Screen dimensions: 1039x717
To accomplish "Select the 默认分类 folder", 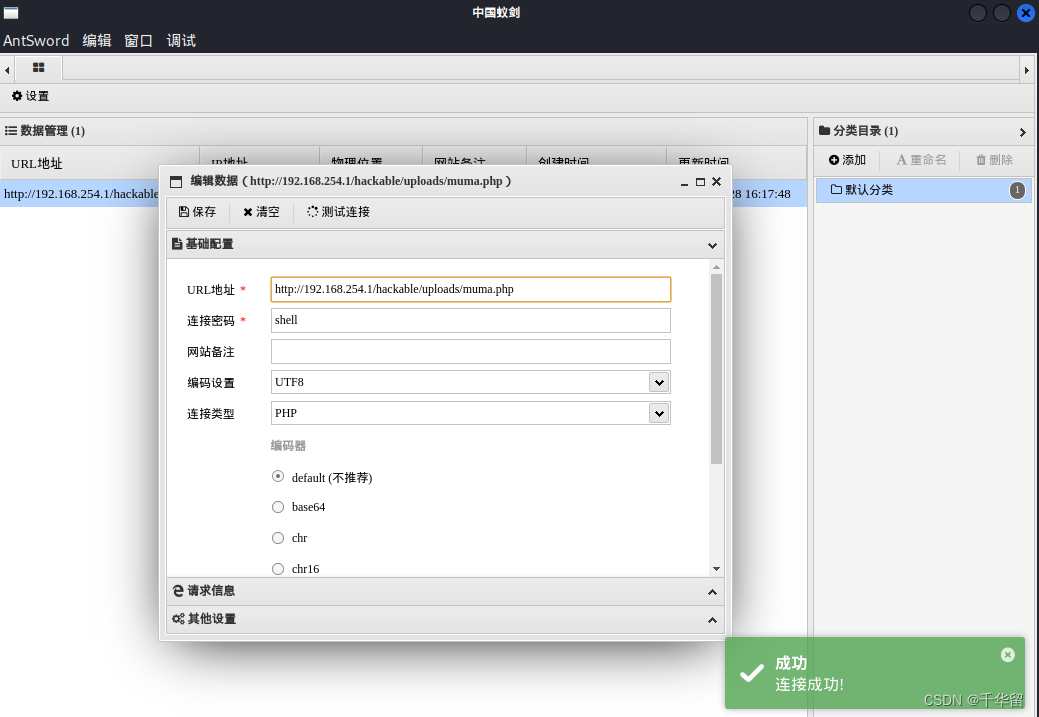I will (923, 190).
